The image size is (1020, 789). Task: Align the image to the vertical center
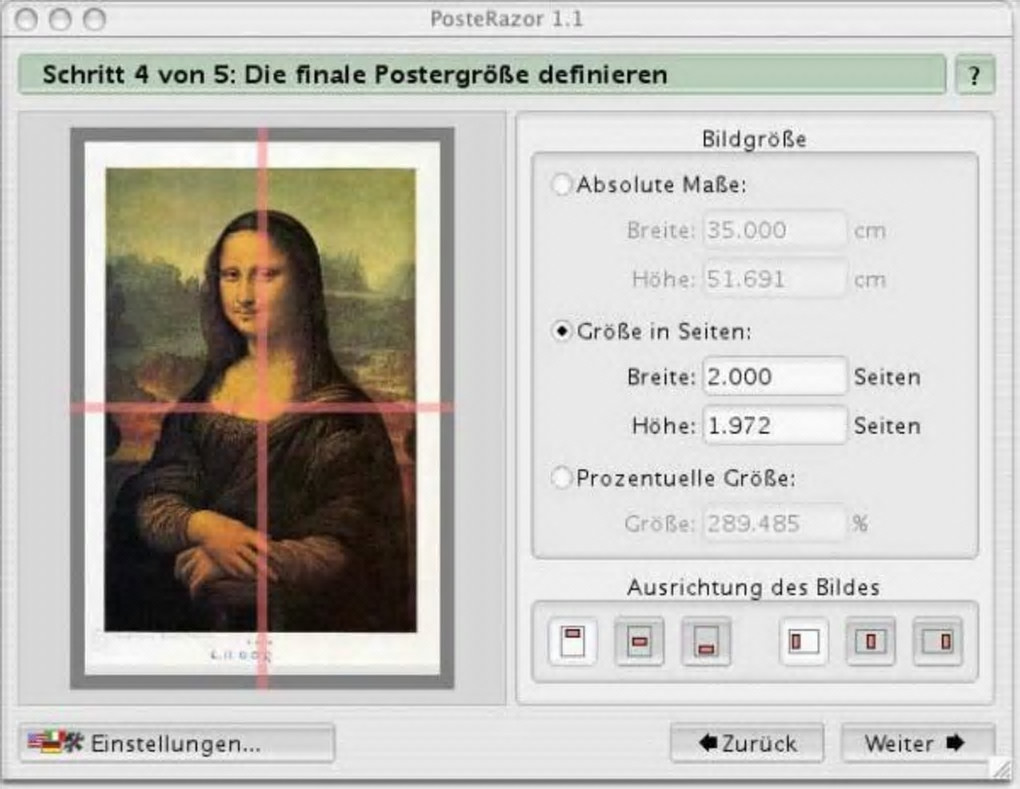pos(639,641)
